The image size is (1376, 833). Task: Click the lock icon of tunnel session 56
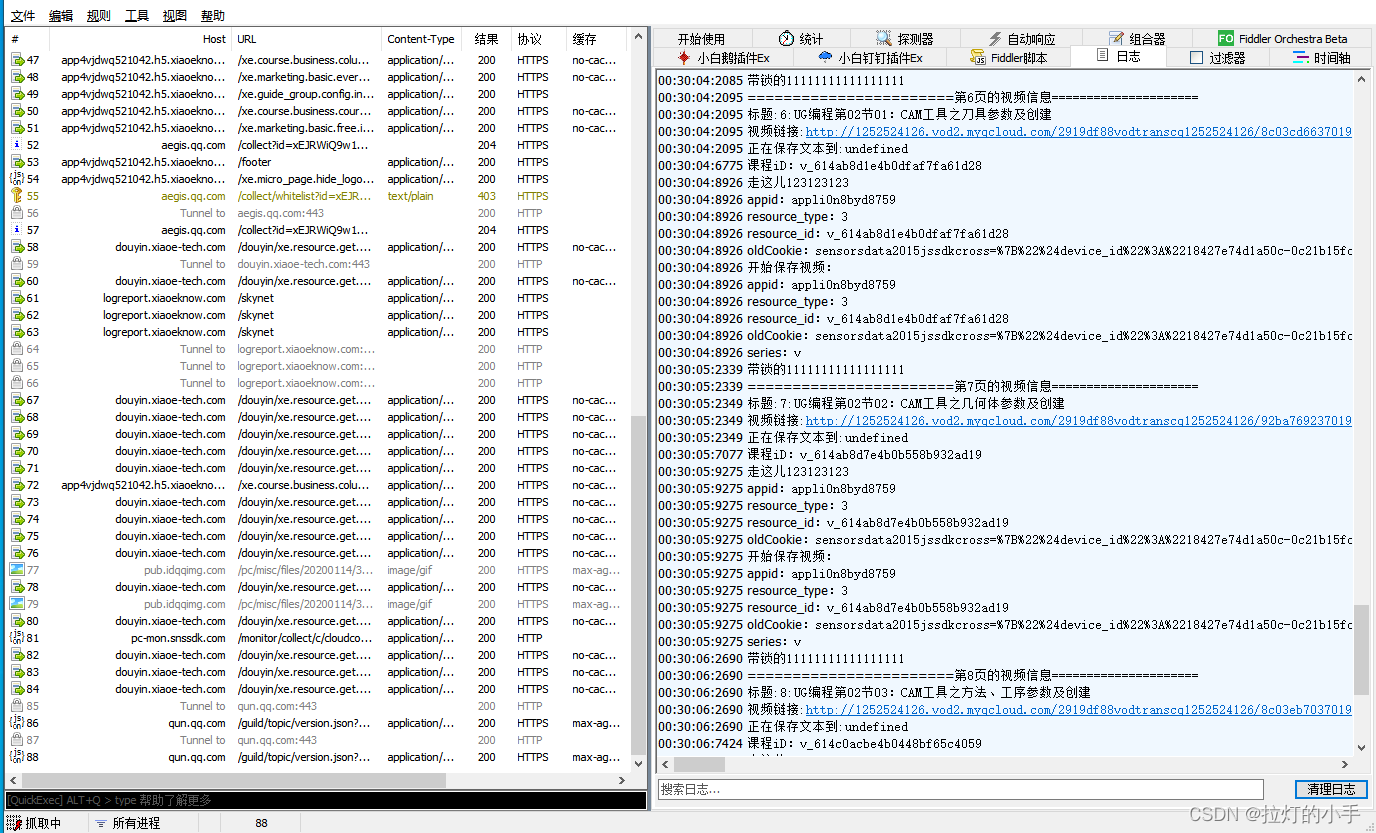(17, 213)
